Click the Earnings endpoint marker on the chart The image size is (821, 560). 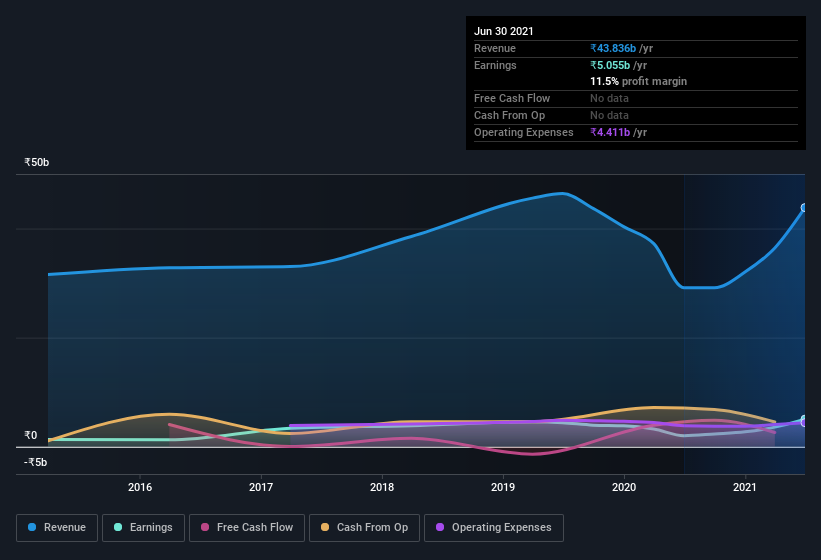[805, 419]
